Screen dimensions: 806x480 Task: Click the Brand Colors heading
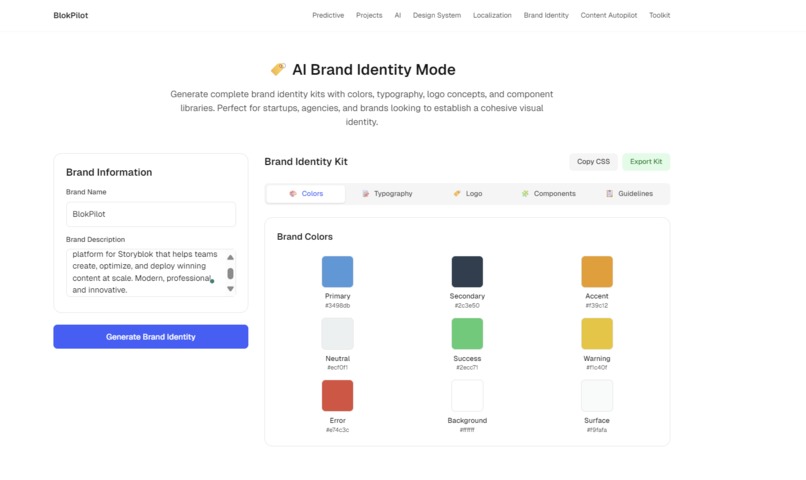305,237
